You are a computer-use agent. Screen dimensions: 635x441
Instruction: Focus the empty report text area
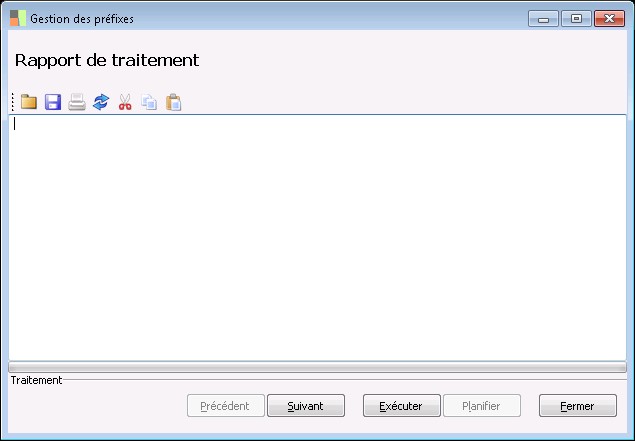click(x=318, y=238)
